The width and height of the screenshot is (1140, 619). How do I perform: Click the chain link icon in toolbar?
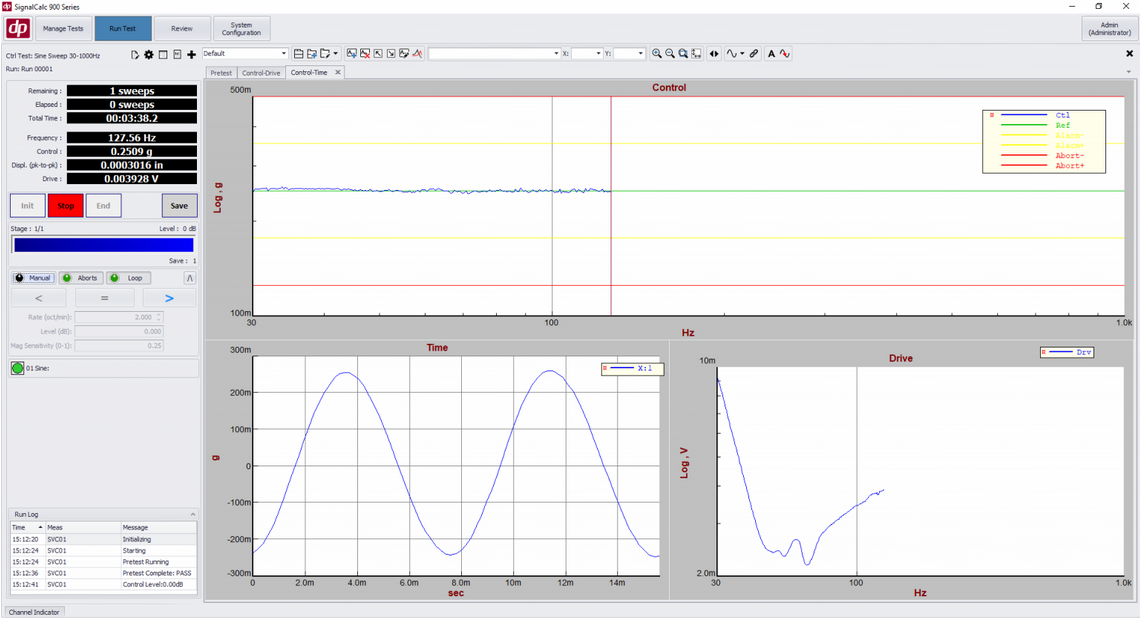(754, 54)
